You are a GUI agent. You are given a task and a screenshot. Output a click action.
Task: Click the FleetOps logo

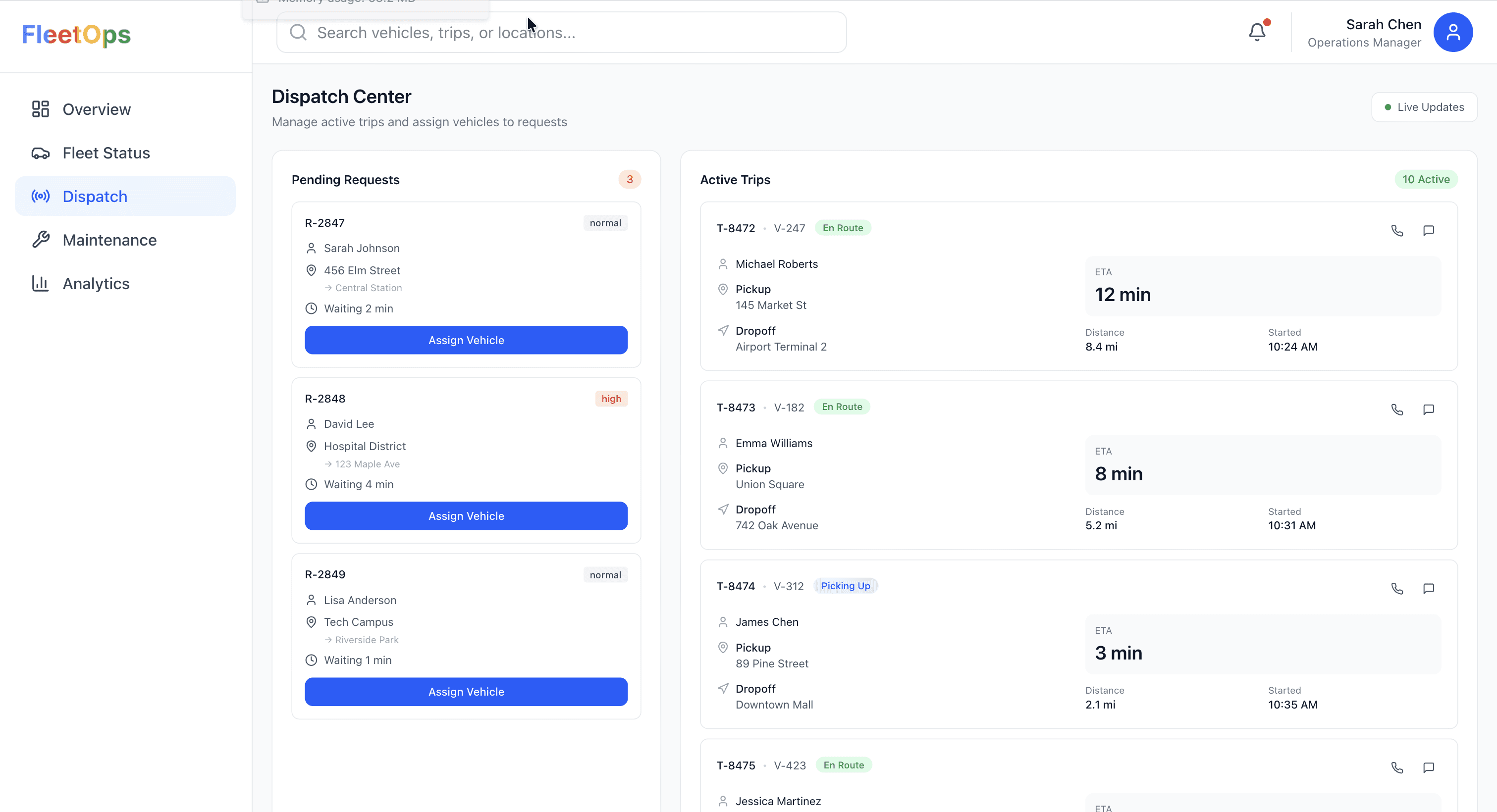[x=76, y=35]
